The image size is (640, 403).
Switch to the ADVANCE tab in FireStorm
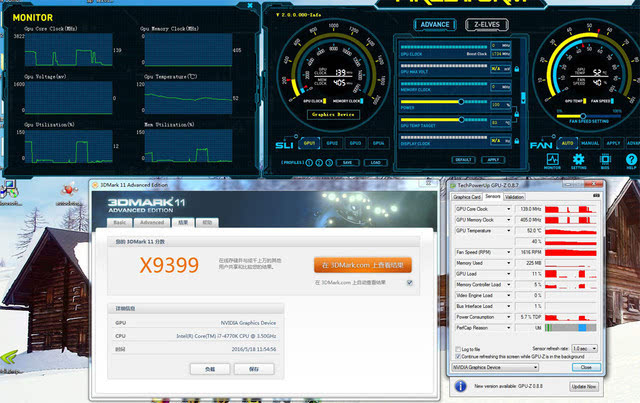435,24
